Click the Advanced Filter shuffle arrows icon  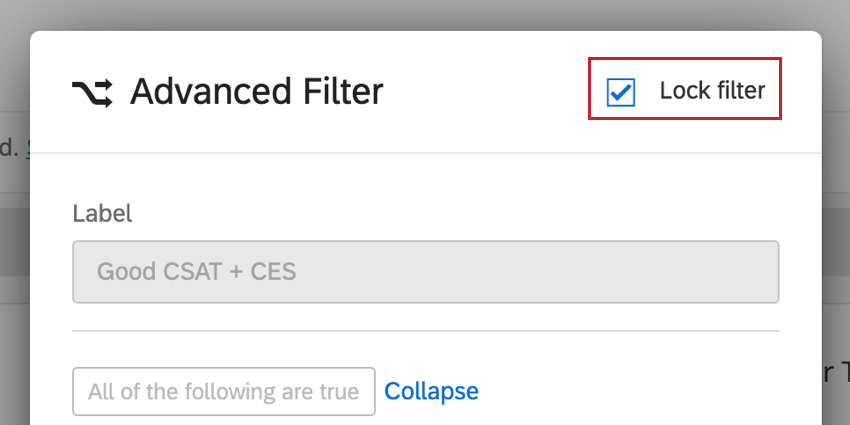93,93
